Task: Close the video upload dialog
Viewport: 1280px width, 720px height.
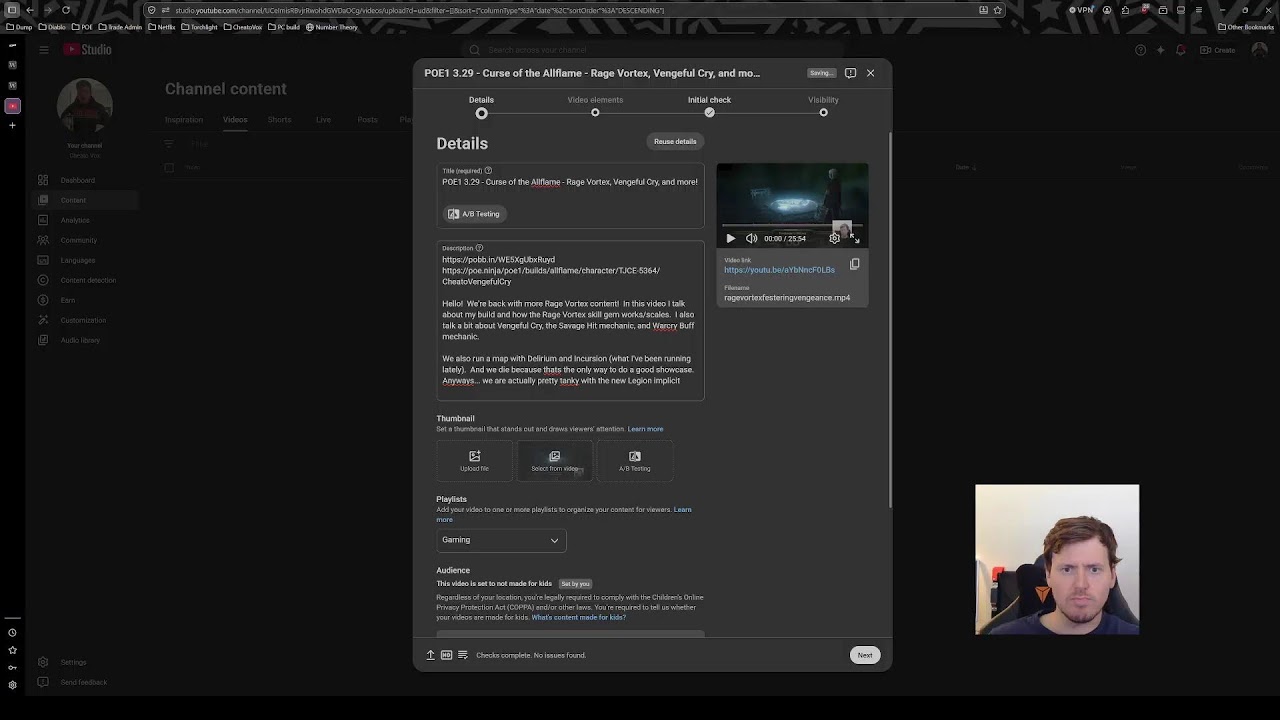Action: coord(870,73)
